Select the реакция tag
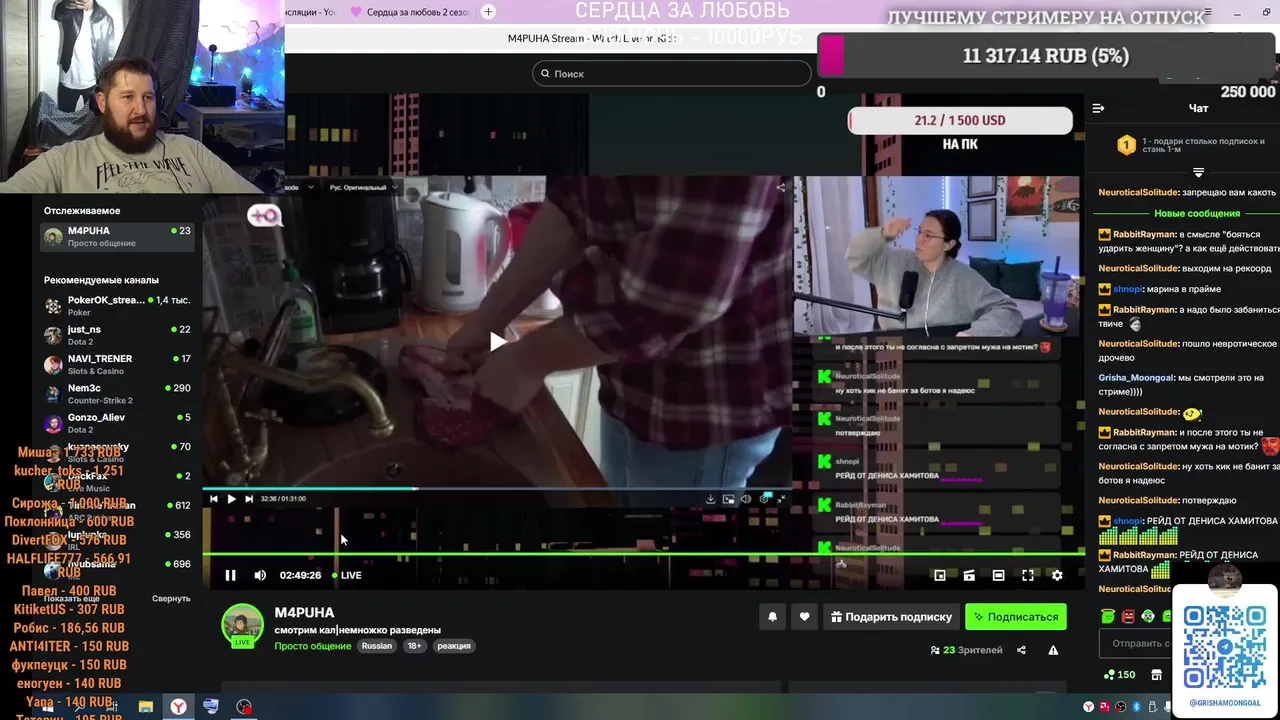 454,646
